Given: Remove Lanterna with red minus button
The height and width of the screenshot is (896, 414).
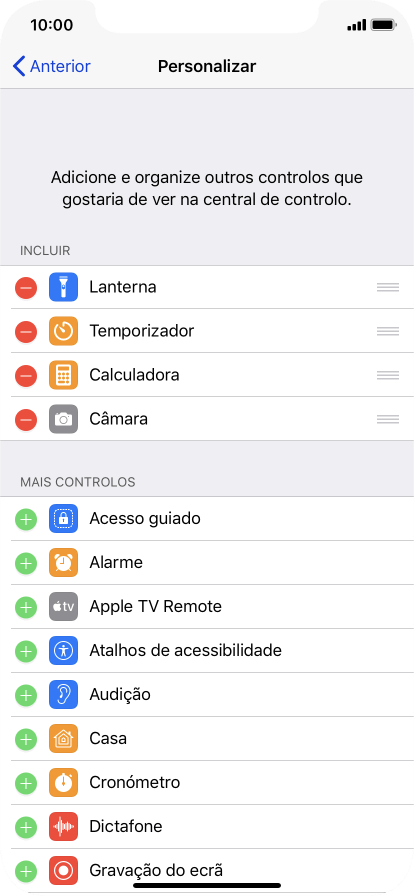Looking at the screenshot, I should [x=26, y=287].
